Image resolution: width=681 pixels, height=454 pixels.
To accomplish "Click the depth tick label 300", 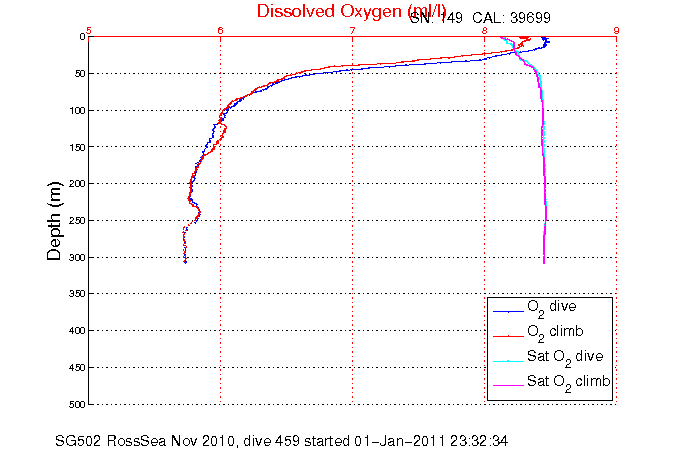I will [x=77, y=258].
